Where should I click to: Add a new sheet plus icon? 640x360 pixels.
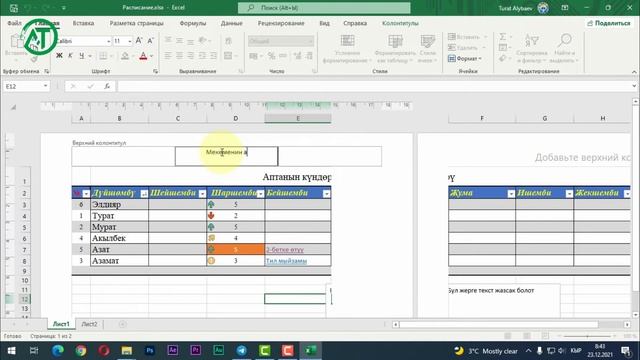[122, 324]
